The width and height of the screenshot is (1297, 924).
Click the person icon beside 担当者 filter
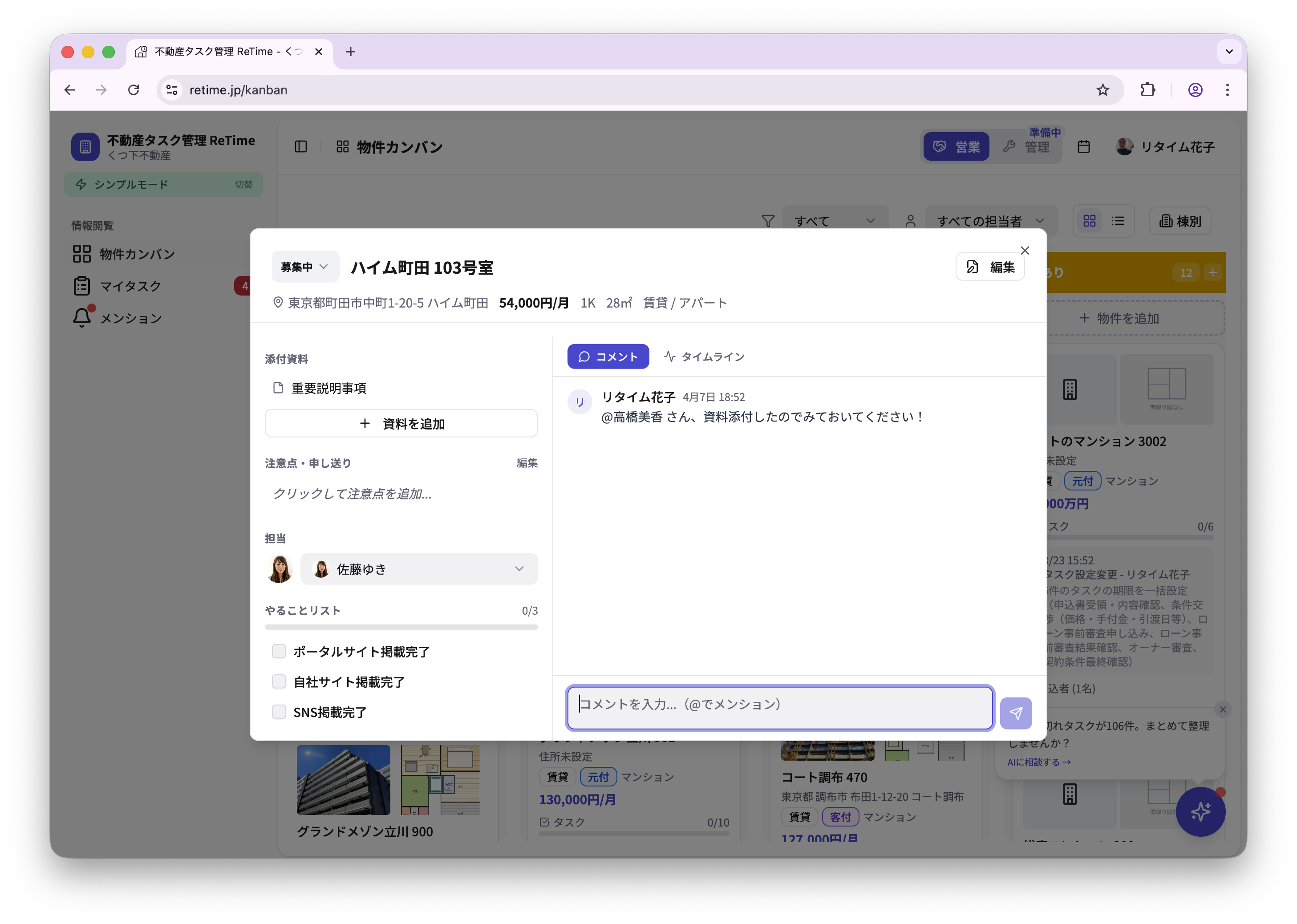910,221
